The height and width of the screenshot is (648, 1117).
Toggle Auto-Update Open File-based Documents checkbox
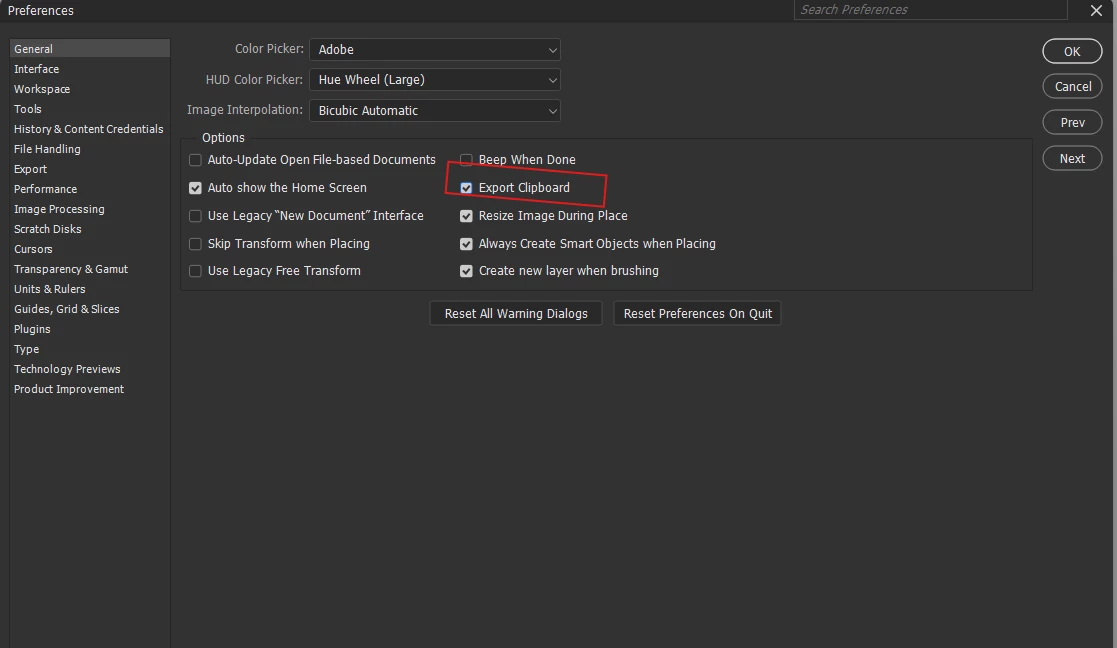195,160
